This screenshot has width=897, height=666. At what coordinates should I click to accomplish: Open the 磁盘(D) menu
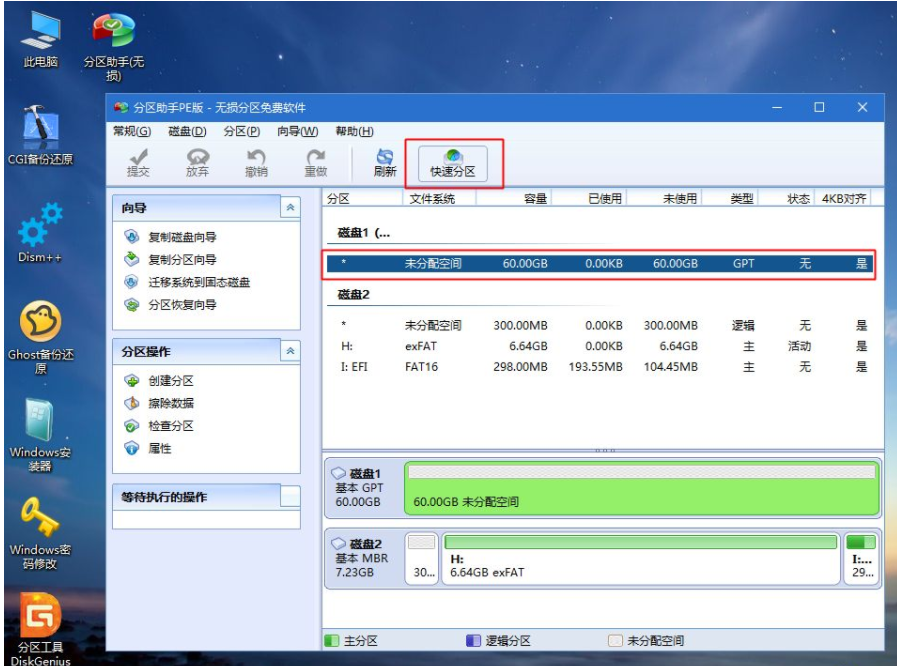click(x=187, y=131)
